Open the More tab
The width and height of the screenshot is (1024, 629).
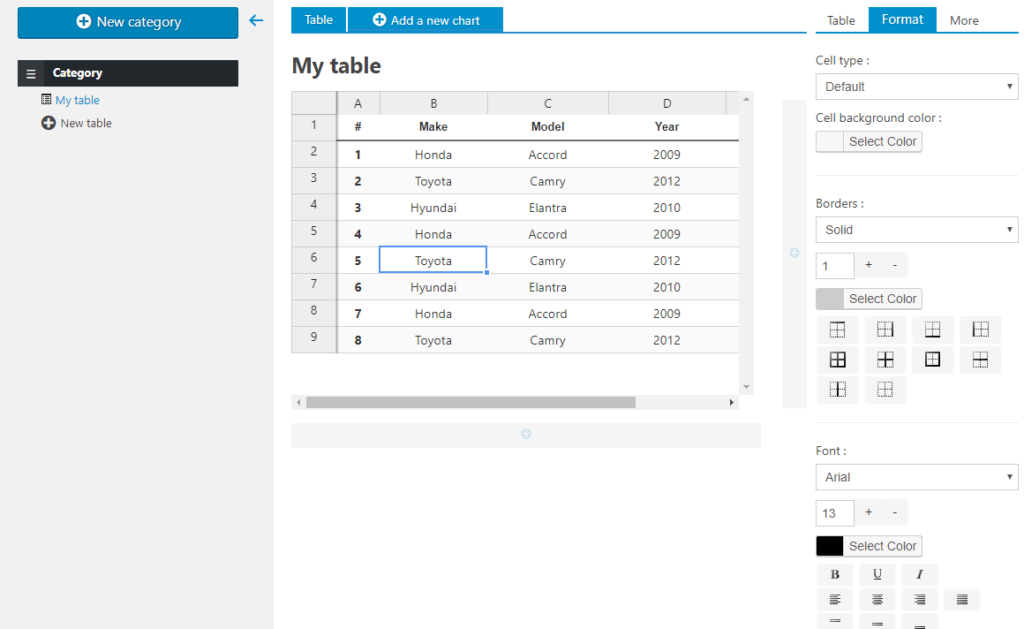[964, 19]
